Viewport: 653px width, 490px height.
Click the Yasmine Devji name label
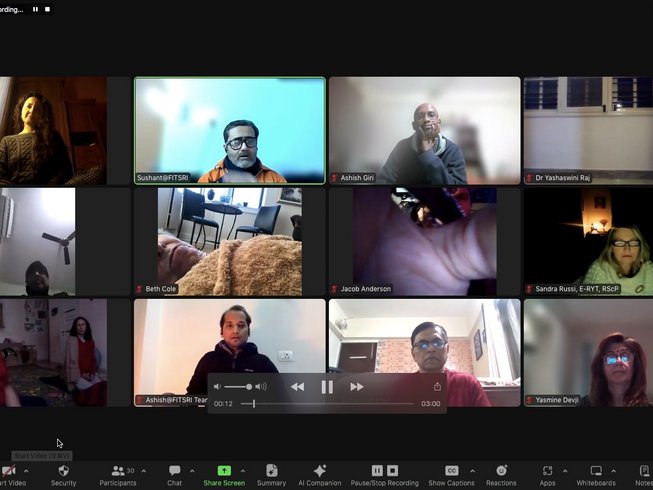click(557, 400)
